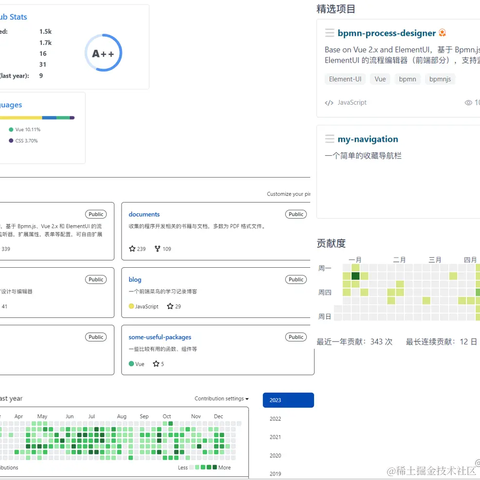Click the darkest green cell in January contribution grid
The image size is (480, 480).
[355, 276]
